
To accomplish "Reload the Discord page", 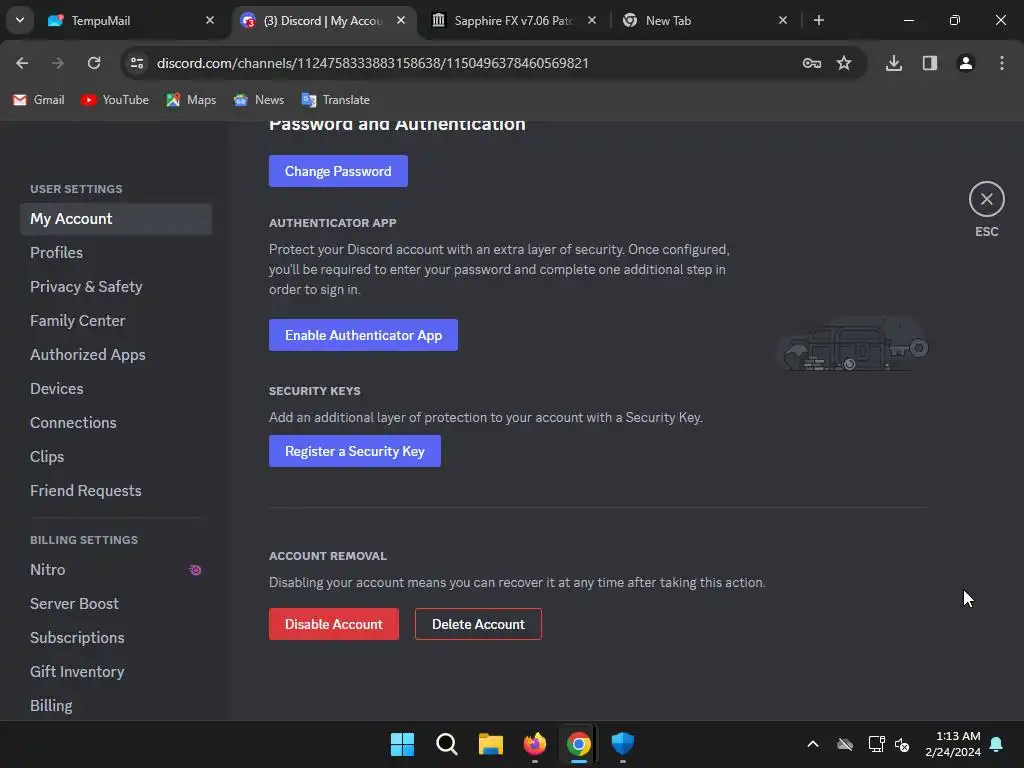I will [94, 63].
